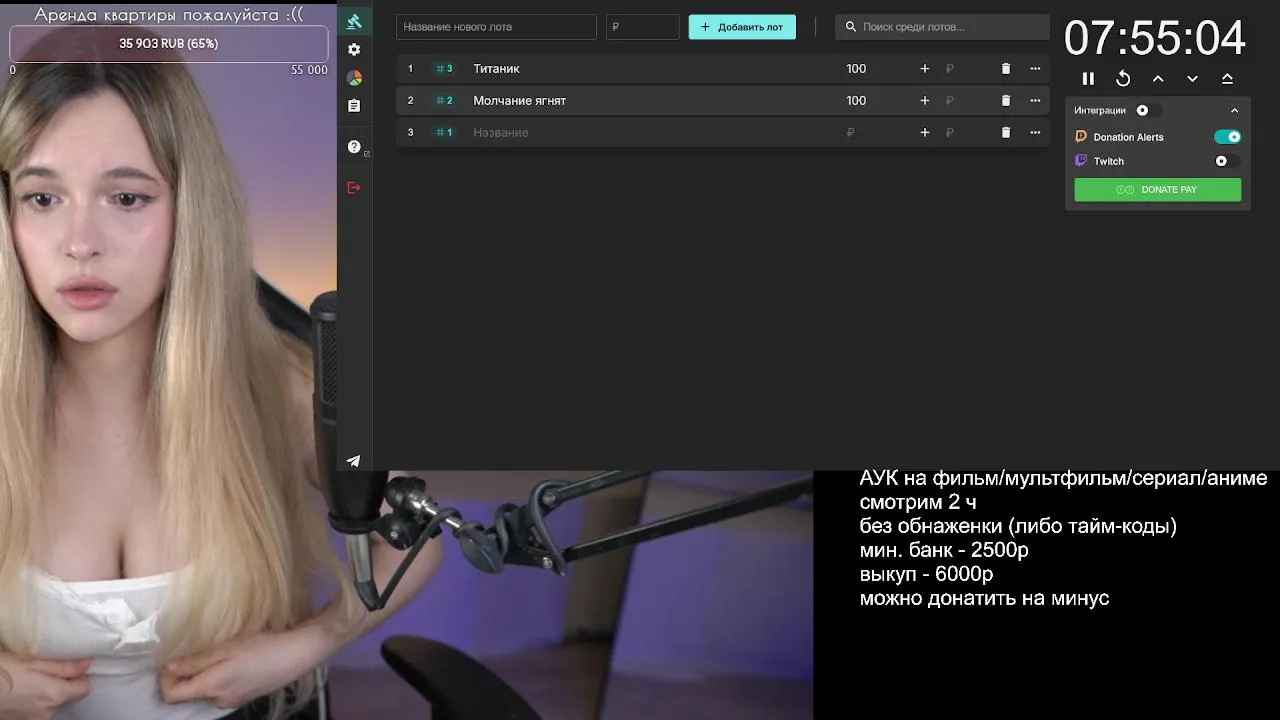The height and width of the screenshot is (720, 1280).
Task: Click the Donation Alerts logo icon
Action: [x=1081, y=137]
